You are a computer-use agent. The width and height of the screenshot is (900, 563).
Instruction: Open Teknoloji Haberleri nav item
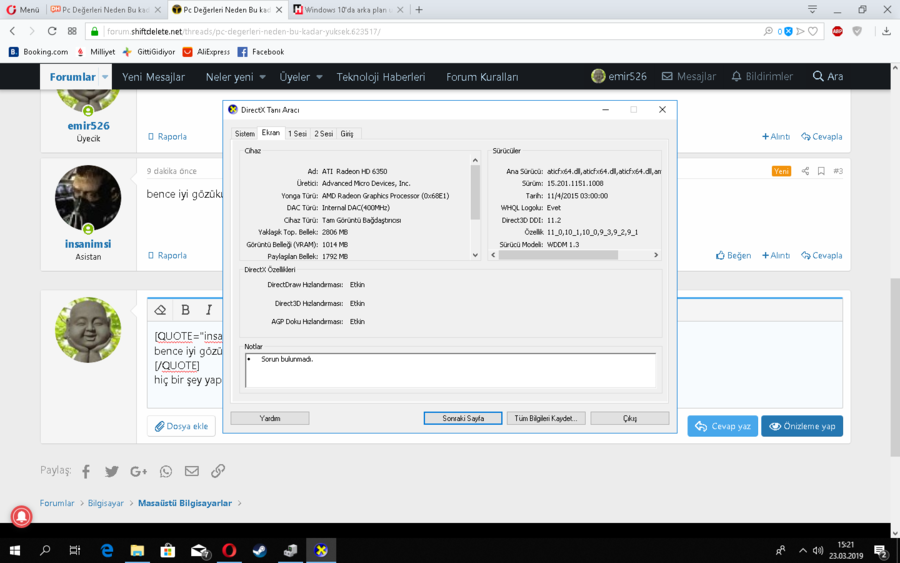(381, 77)
